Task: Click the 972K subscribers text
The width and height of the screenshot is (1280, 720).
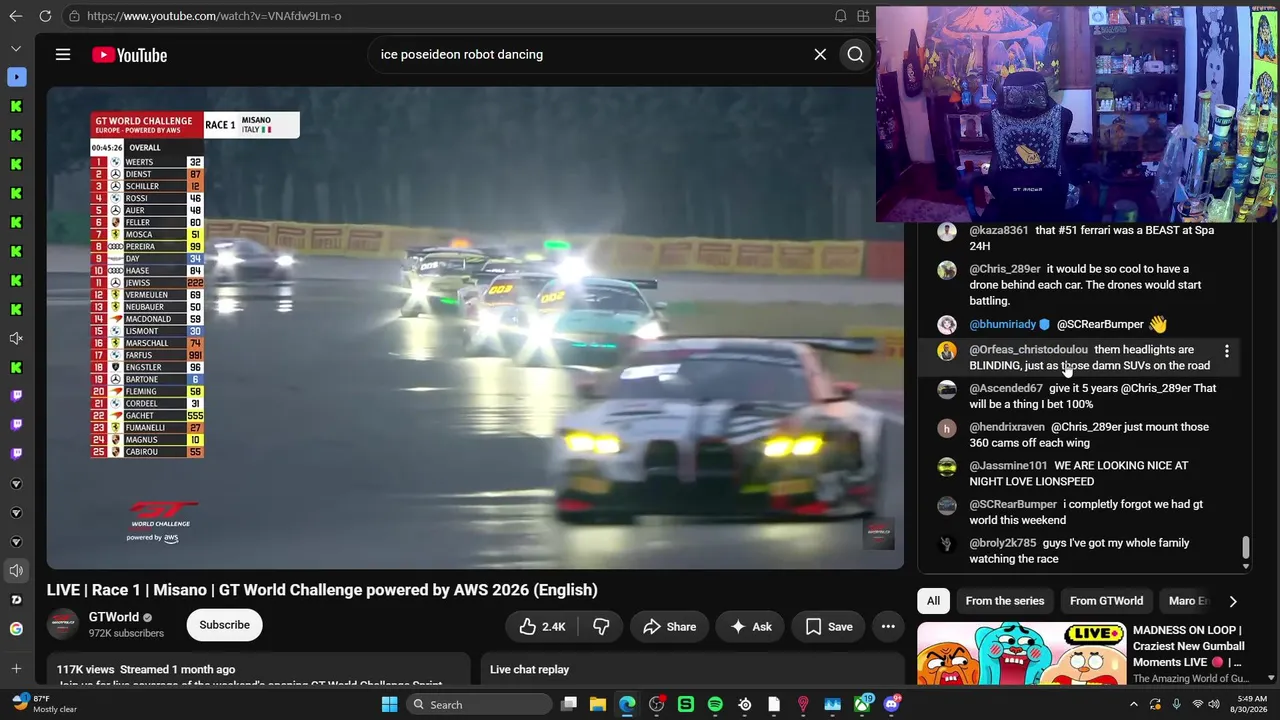Action: tap(126, 633)
